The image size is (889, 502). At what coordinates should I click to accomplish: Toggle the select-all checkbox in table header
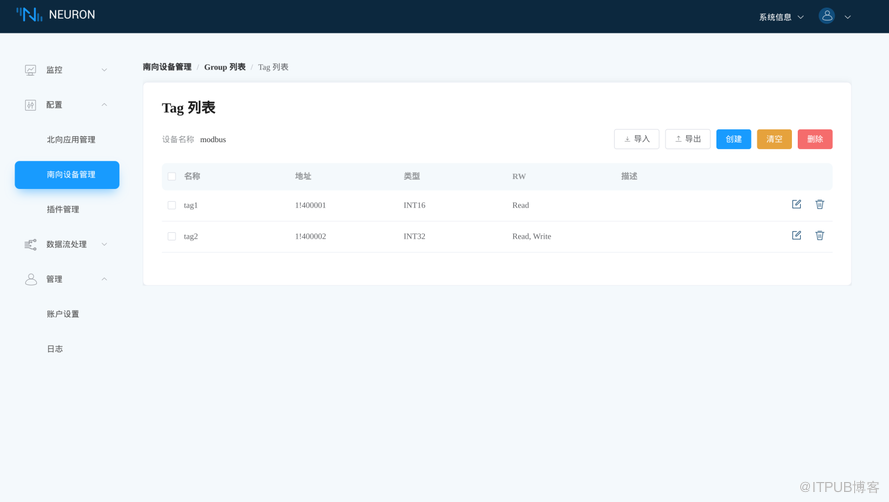[172, 176]
